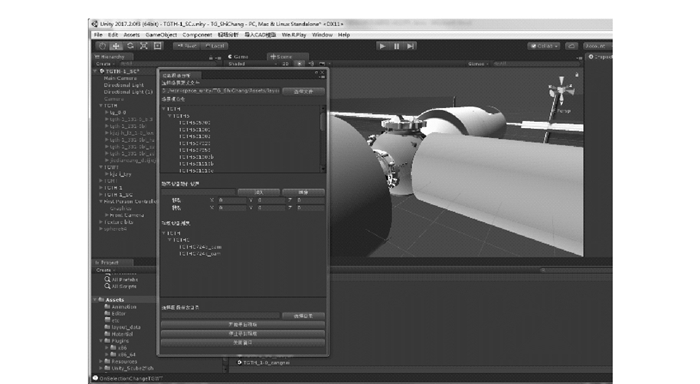Start Play mode with the Play button
700x384 pixels.
pyautogui.click(x=382, y=46)
